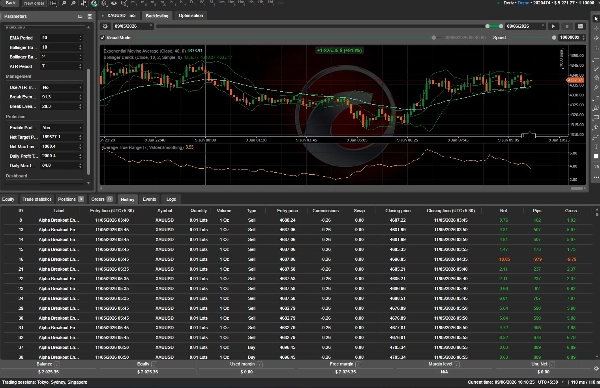Start backtest with the play button

click(x=553, y=26)
